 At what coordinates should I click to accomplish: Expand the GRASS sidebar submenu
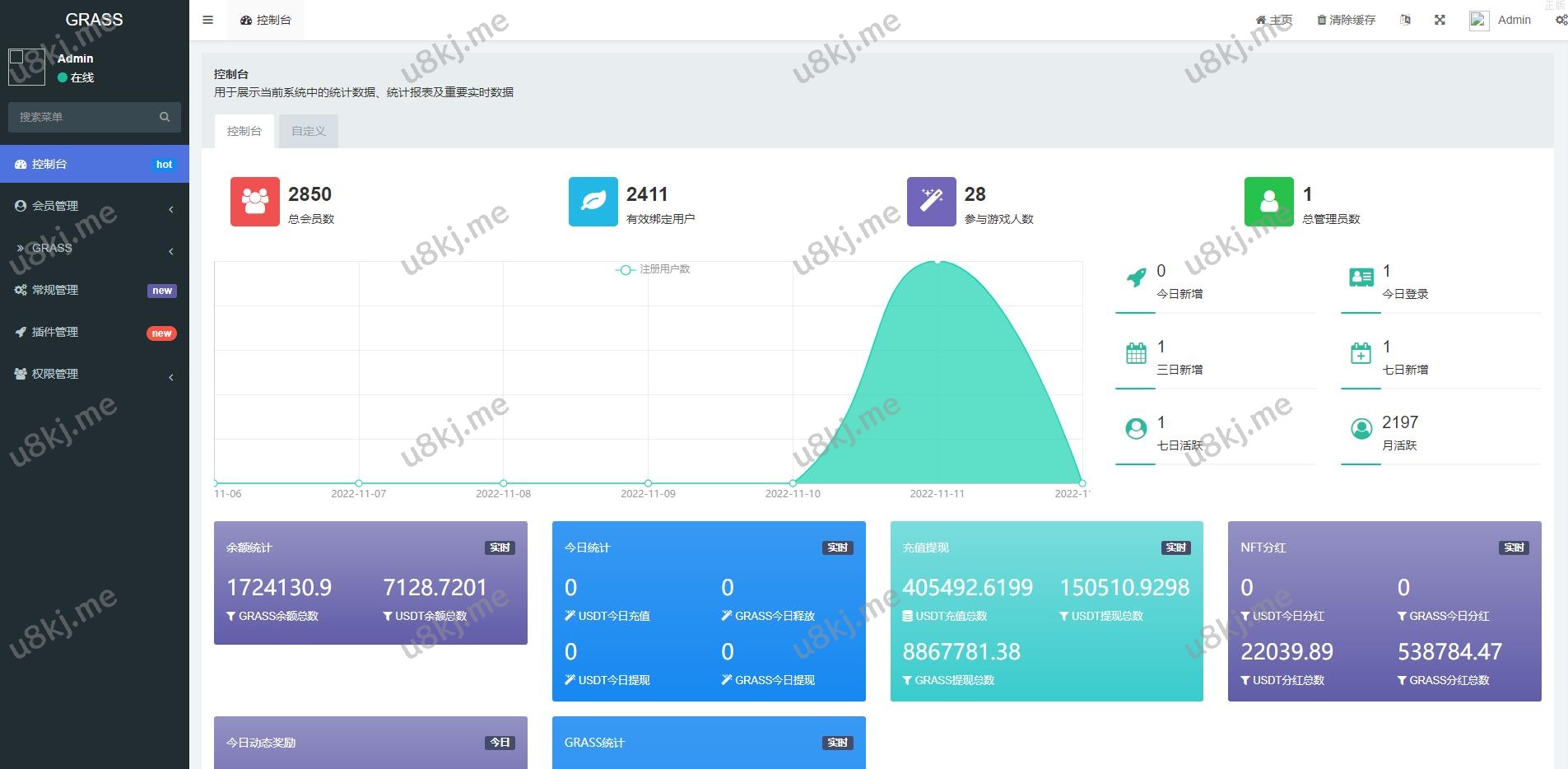click(94, 248)
